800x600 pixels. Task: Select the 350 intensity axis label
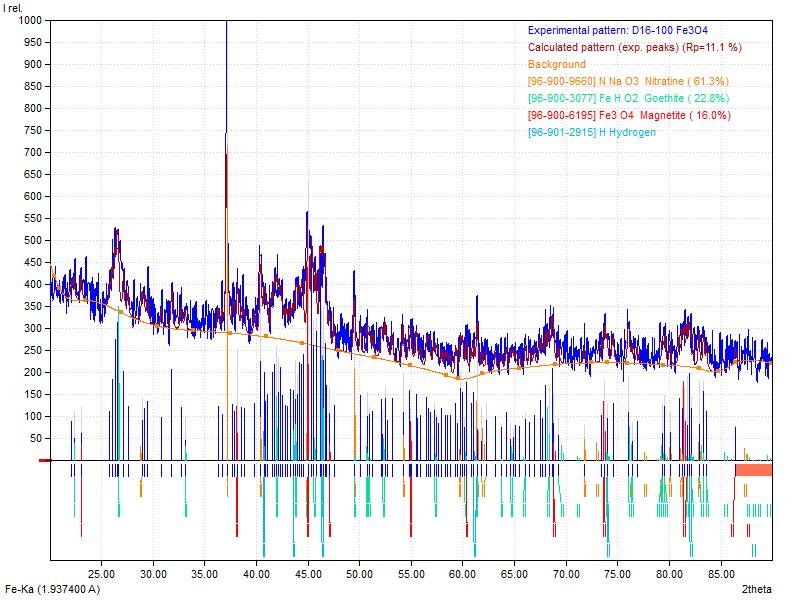33,306
